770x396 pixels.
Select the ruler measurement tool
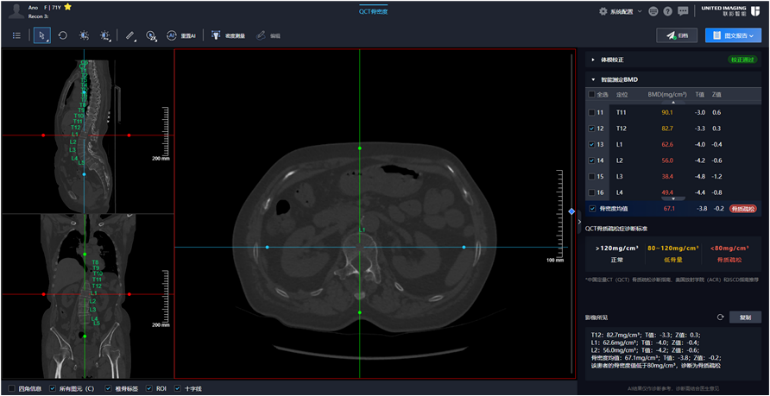pyautogui.click(x=130, y=35)
